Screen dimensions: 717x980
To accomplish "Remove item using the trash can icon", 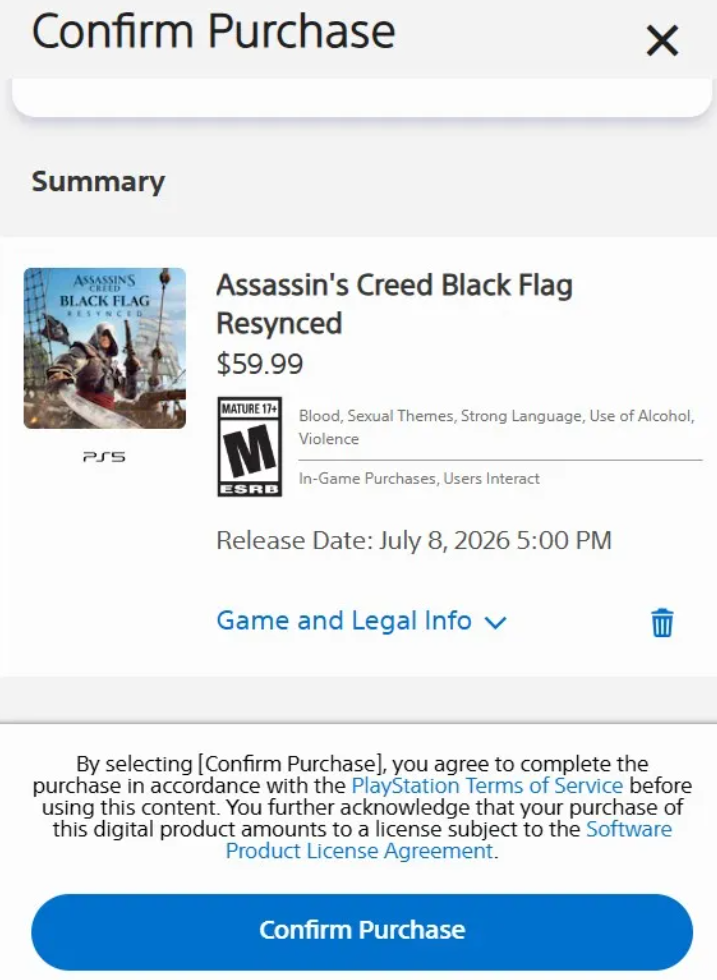I will [x=662, y=622].
